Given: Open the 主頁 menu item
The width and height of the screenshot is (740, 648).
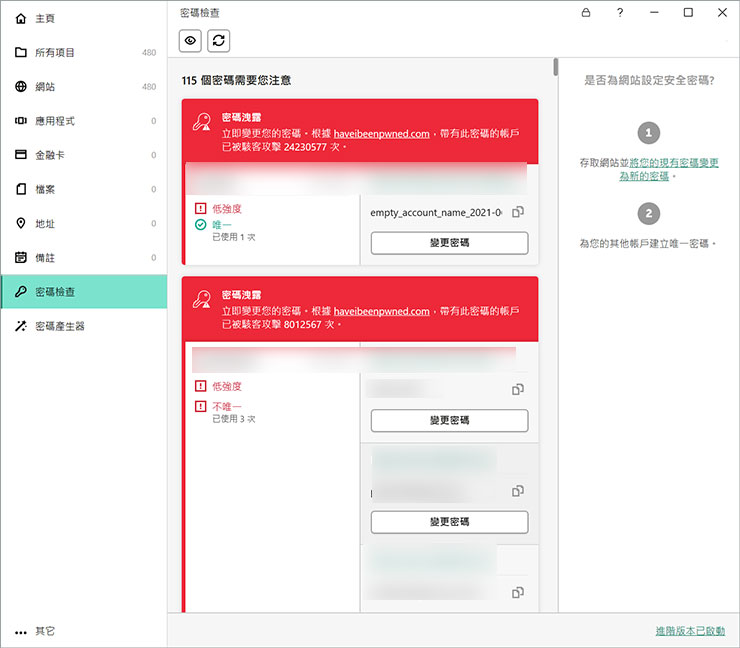Looking at the screenshot, I should pyautogui.click(x=84, y=18).
